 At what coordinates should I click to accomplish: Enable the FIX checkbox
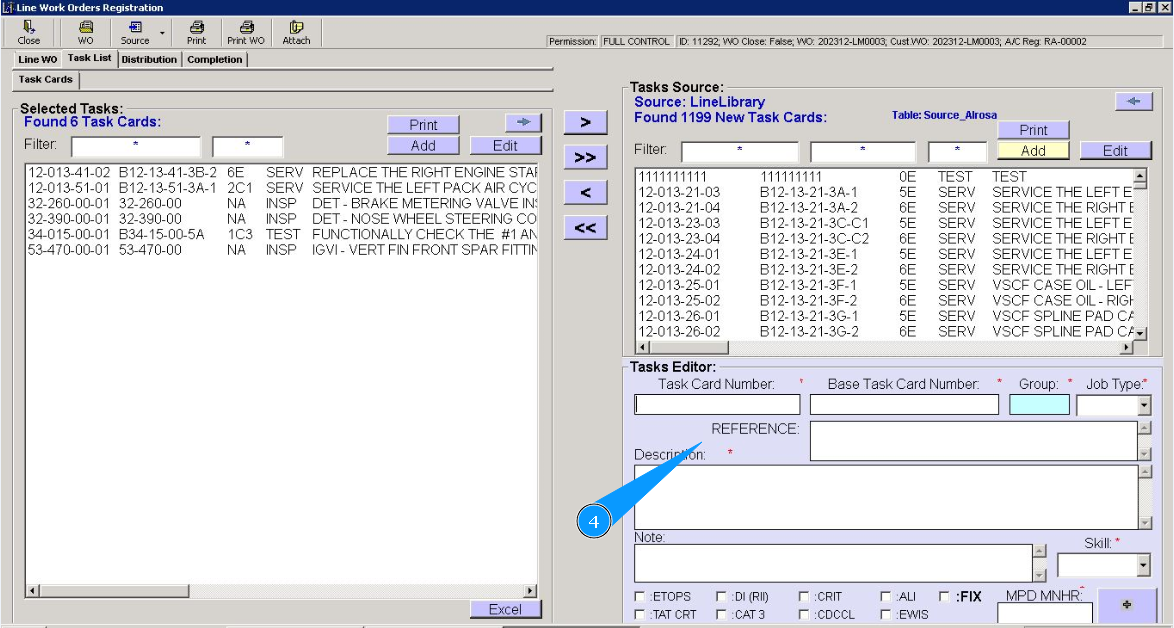(944, 597)
